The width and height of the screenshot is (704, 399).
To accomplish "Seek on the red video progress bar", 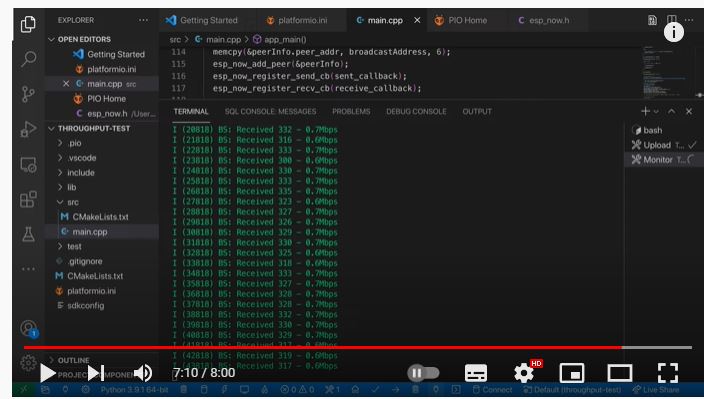I will [322, 347].
